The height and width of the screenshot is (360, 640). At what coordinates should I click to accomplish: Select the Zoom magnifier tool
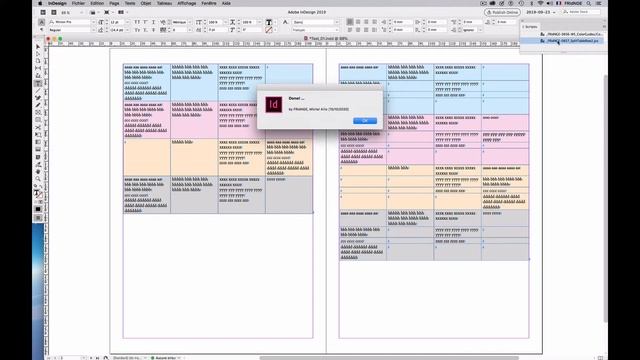click(x=38, y=179)
